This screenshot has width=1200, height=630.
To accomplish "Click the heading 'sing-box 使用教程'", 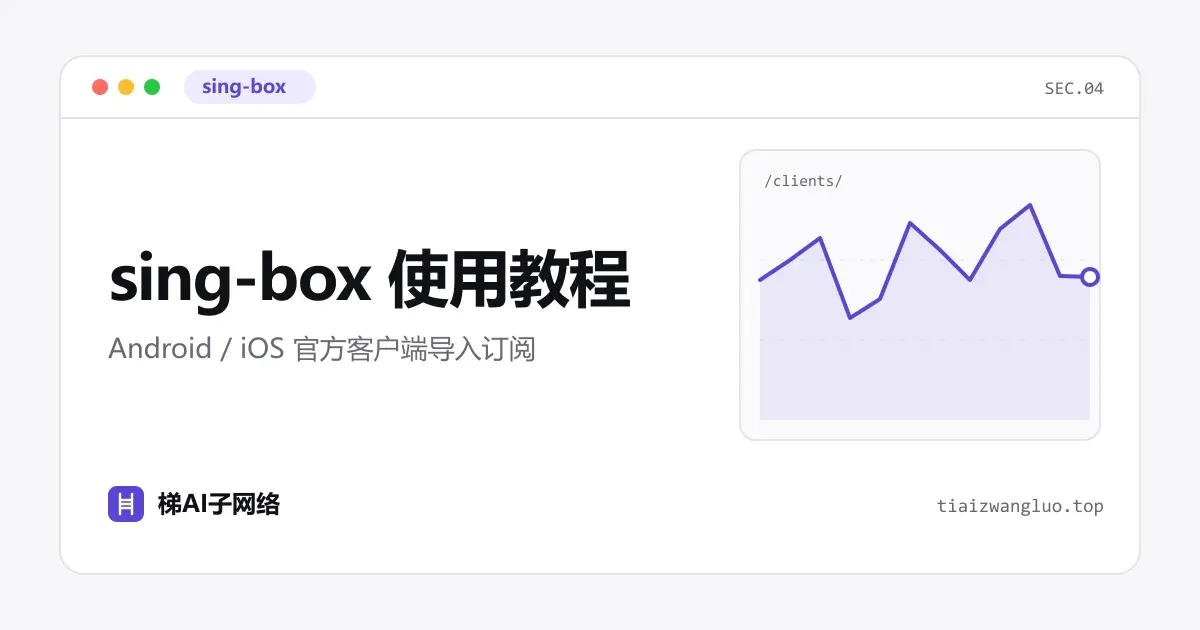I will tap(370, 280).
